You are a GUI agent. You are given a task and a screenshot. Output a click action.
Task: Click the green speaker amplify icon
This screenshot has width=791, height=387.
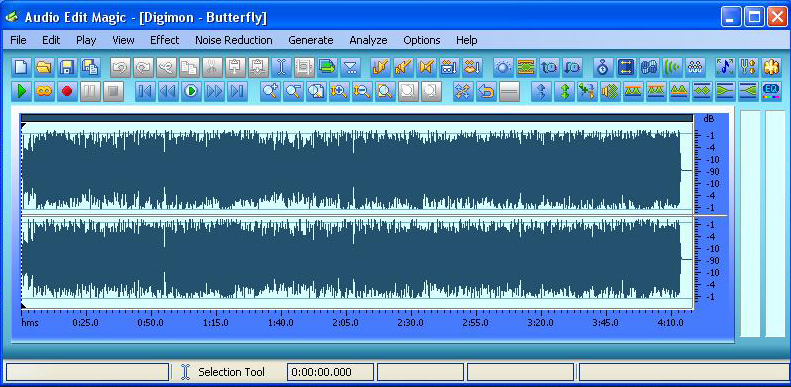610,91
